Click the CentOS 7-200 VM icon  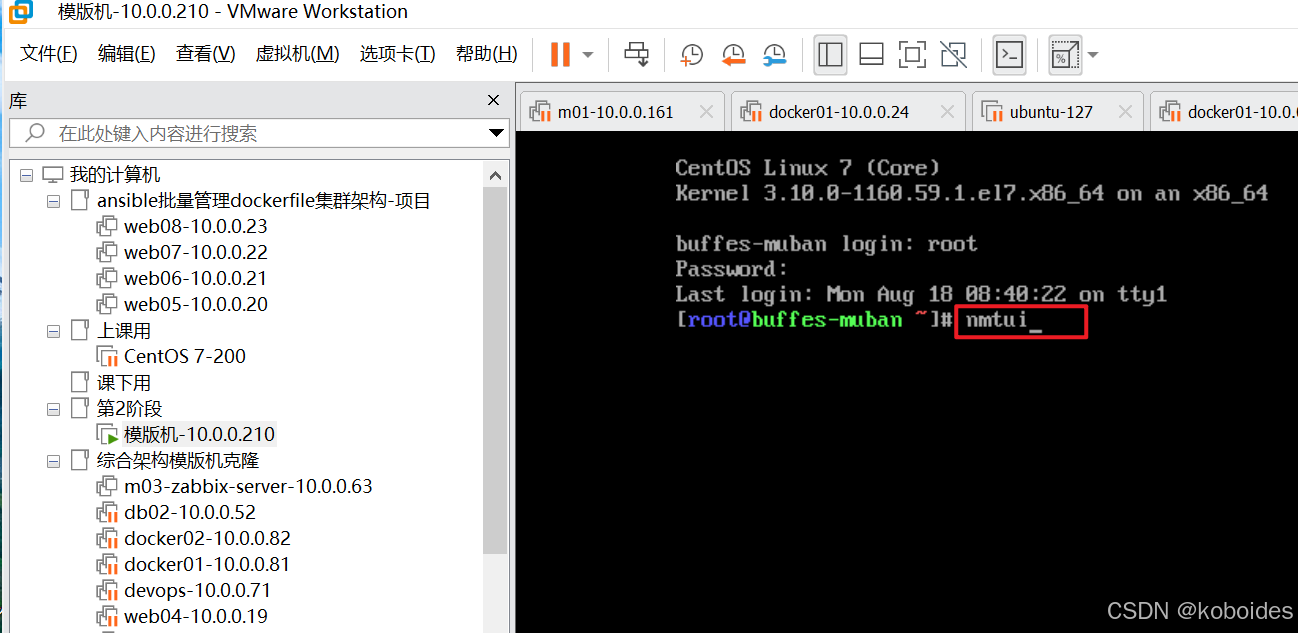tap(107, 357)
